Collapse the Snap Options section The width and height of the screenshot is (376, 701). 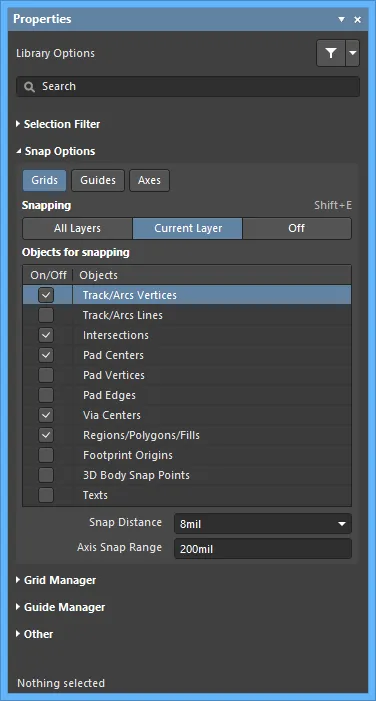point(56,151)
